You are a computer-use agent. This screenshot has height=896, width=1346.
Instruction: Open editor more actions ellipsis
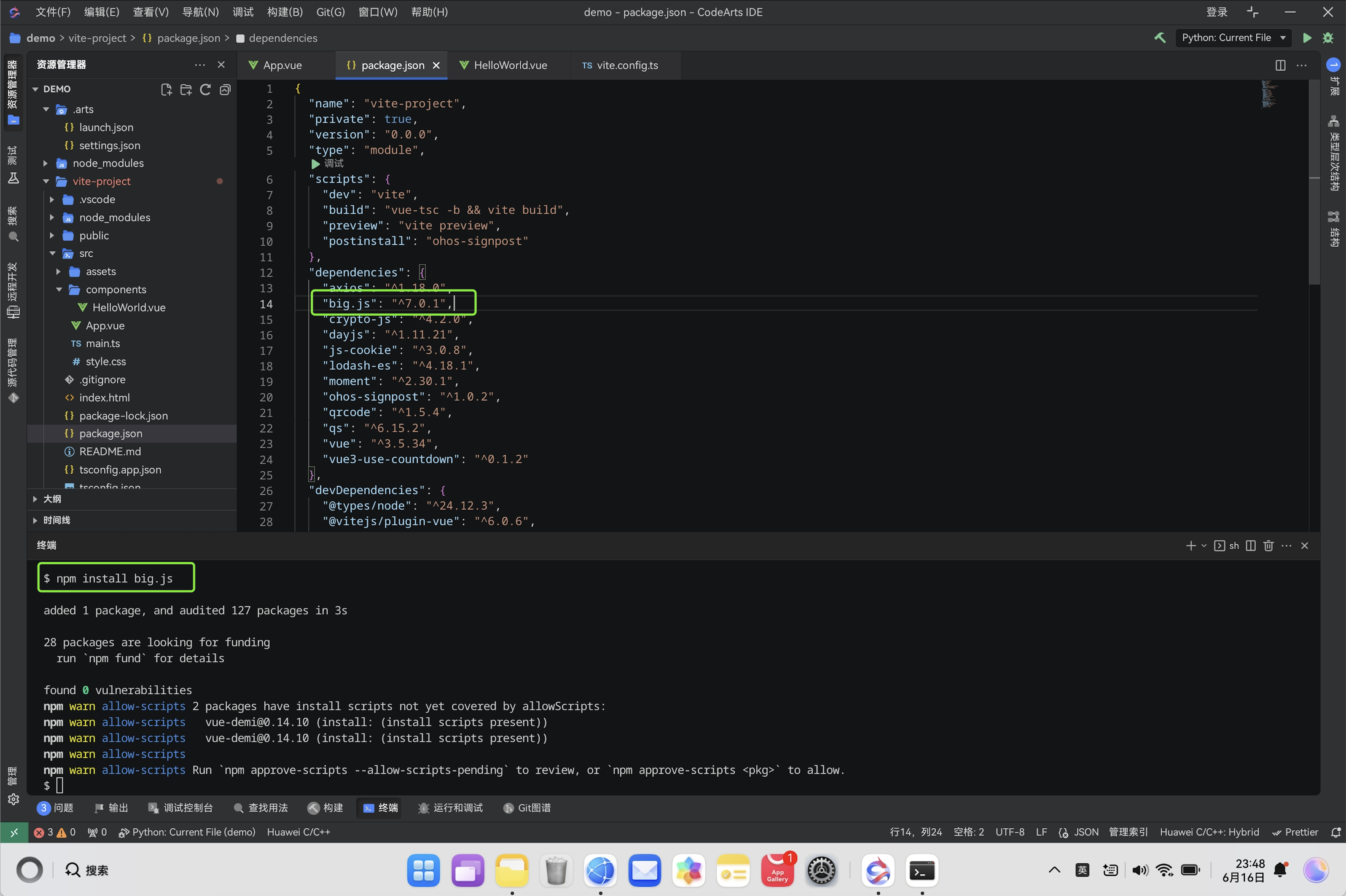point(1301,65)
